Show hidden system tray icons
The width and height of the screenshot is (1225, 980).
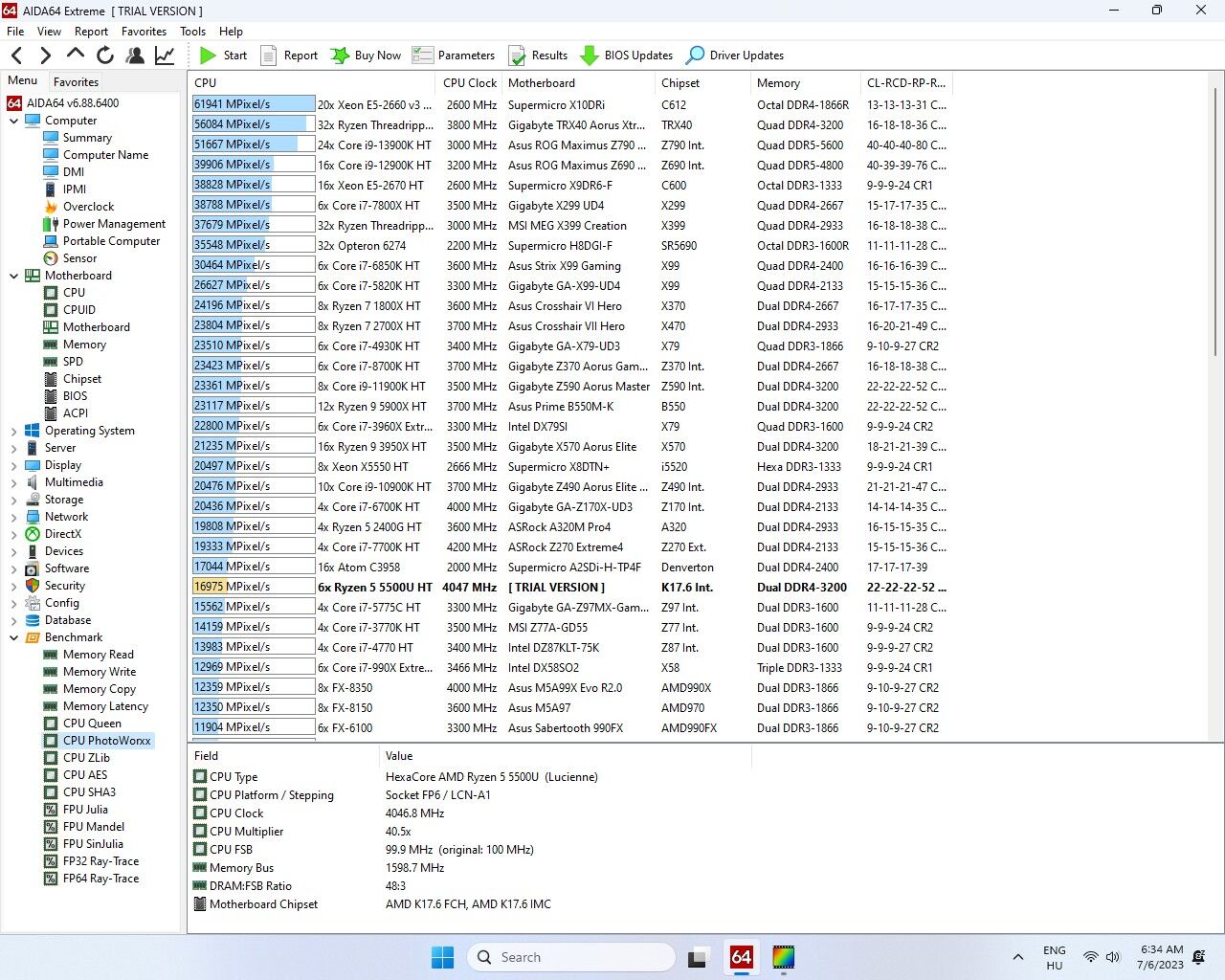[1018, 957]
